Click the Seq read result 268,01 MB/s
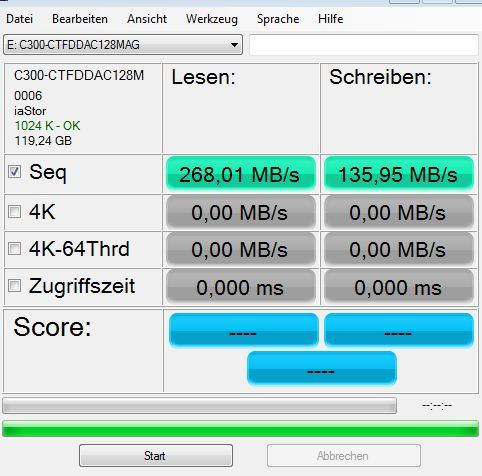 coord(241,174)
